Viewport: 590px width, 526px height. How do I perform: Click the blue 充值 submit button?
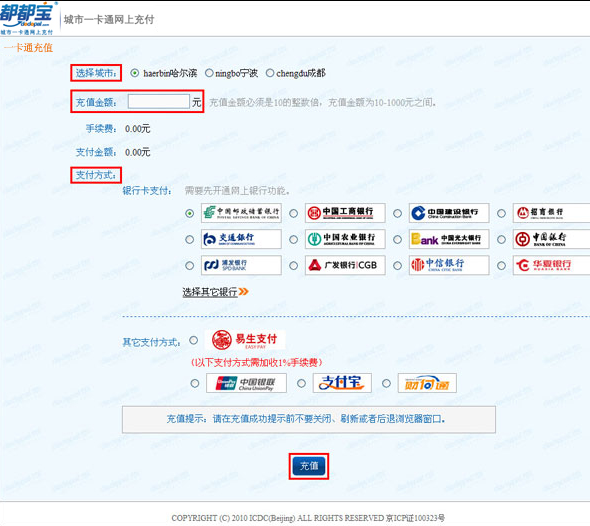coord(309,466)
